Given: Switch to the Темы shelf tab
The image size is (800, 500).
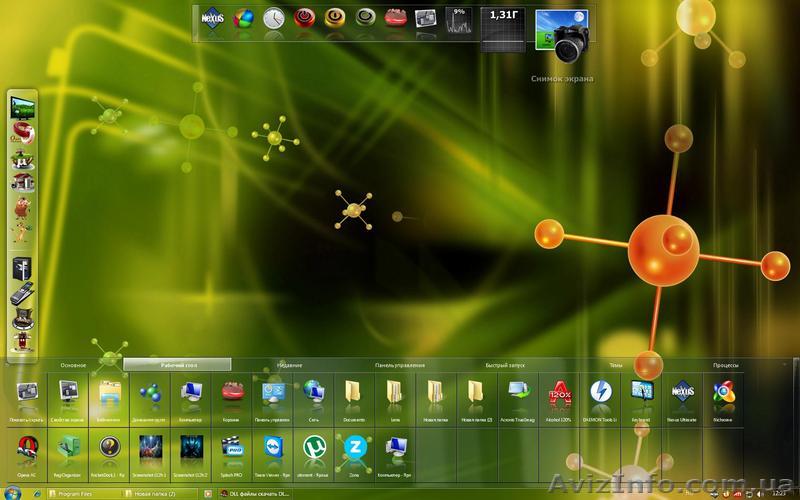Looking at the screenshot, I should 616,365.
